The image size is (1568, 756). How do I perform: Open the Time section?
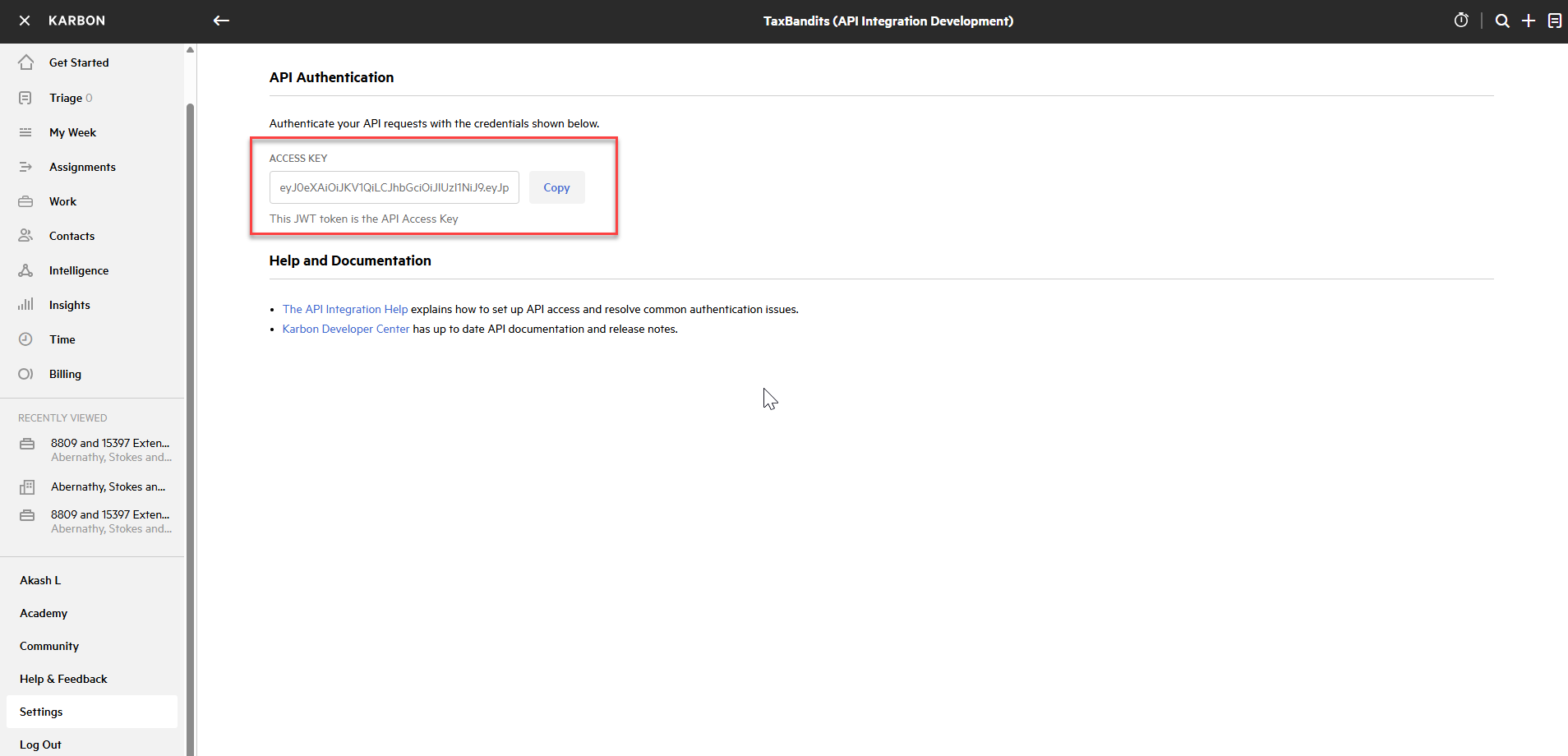click(62, 339)
